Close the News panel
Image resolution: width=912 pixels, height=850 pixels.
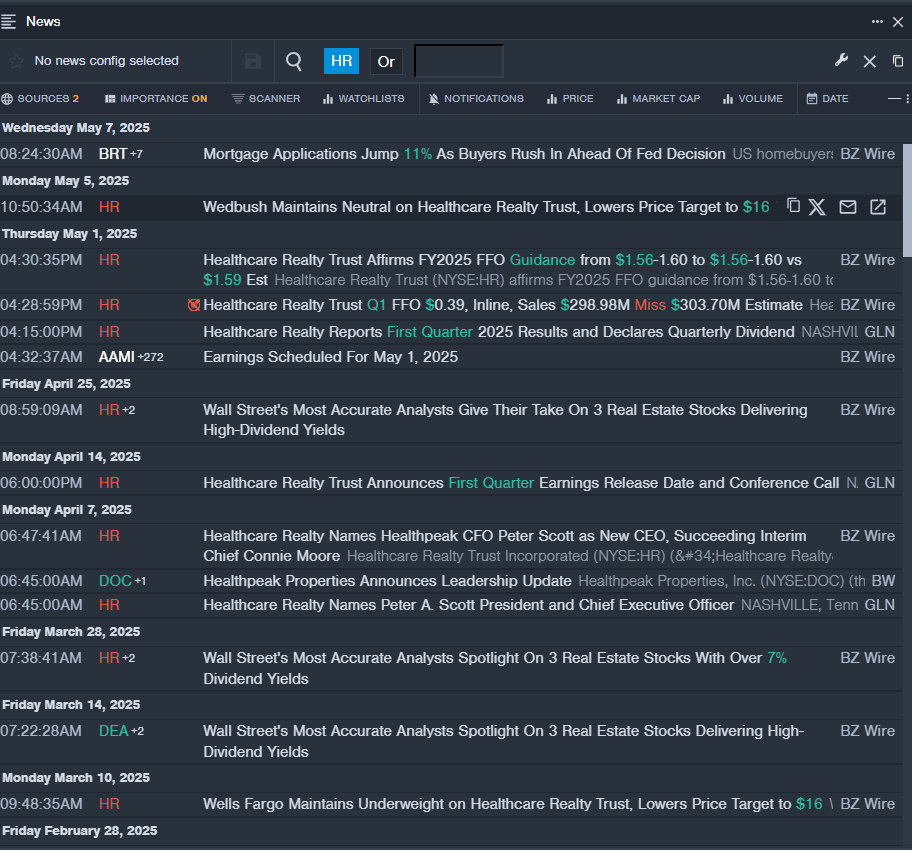pyautogui.click(x=898, y=22)
